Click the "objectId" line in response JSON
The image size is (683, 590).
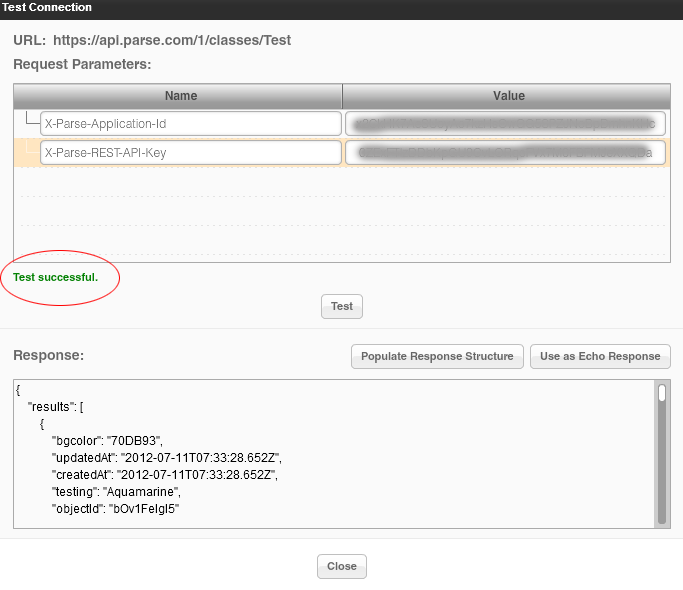[x=115, y=508]
